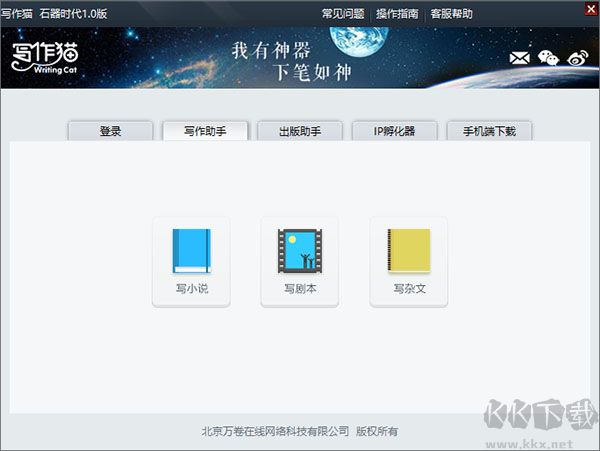Open 客服帮助 support link
The image size is (600, 451).
point(451,14)
